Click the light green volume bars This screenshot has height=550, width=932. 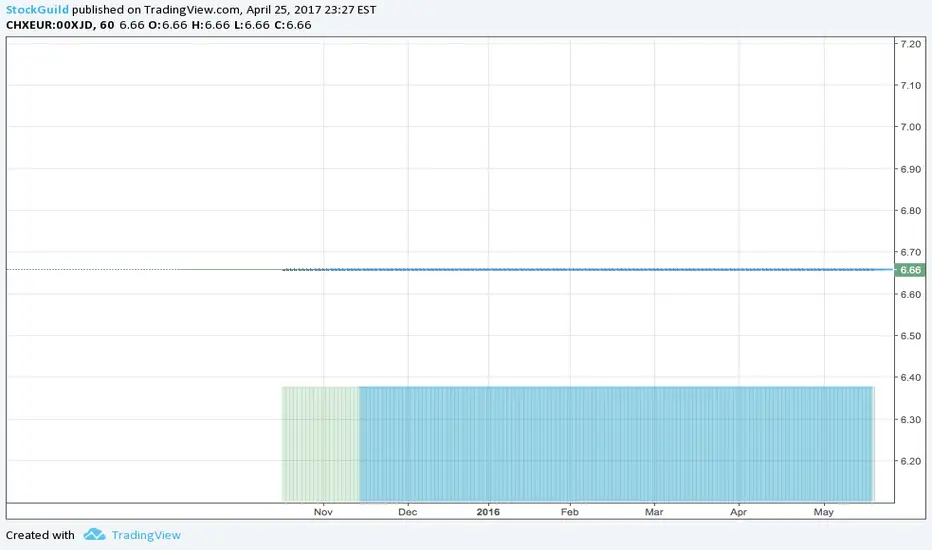point(321,444)
